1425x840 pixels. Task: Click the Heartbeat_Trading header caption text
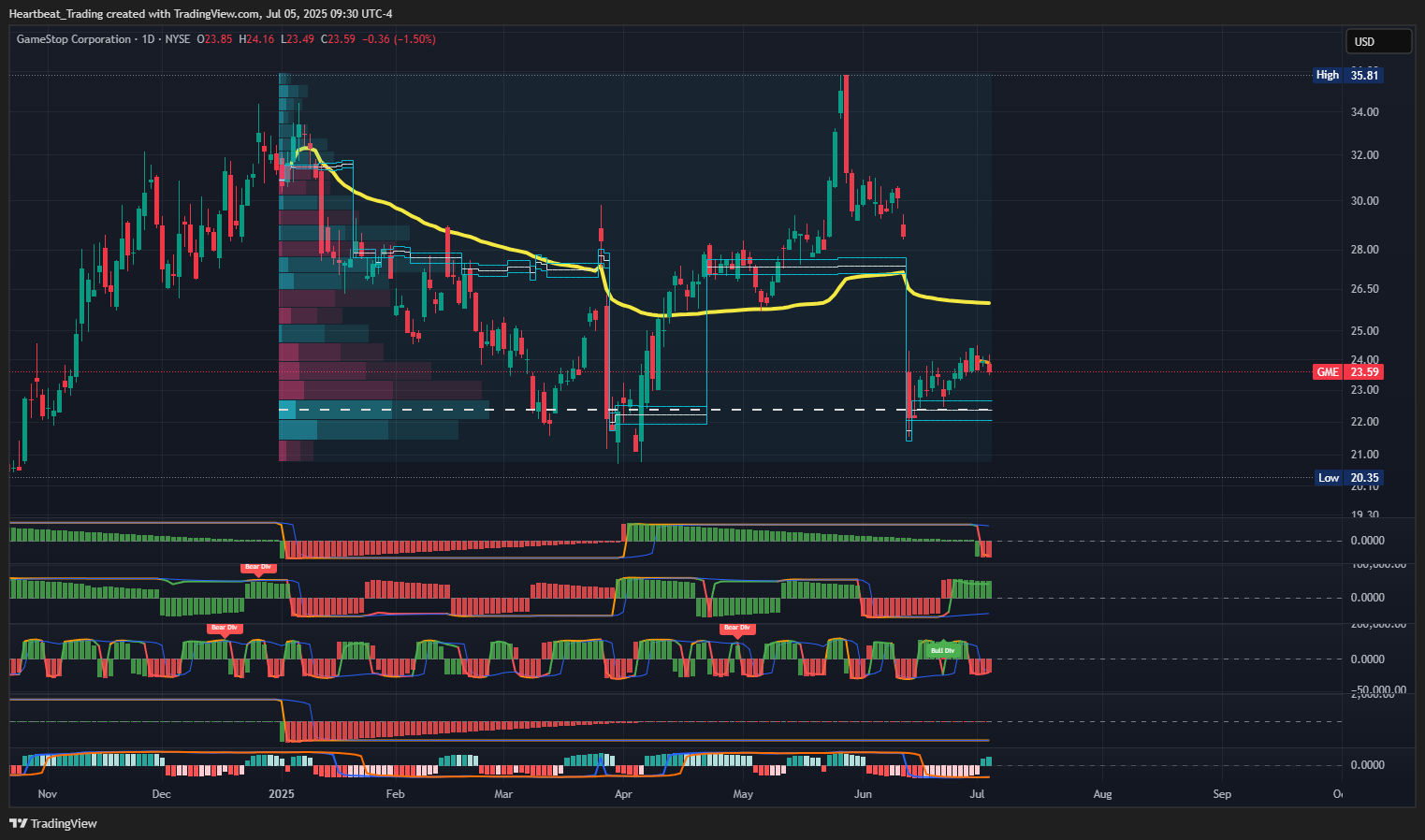[x=200, y=13]
